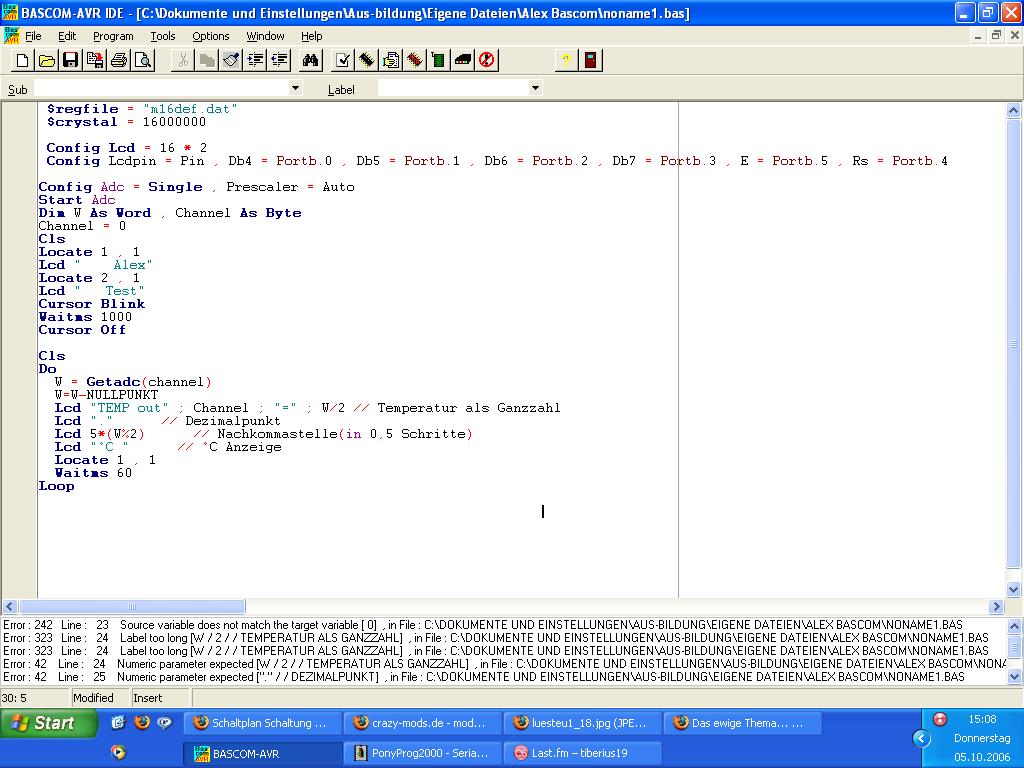
Task: Show the compile result report icon
Action: click(391, 61)
